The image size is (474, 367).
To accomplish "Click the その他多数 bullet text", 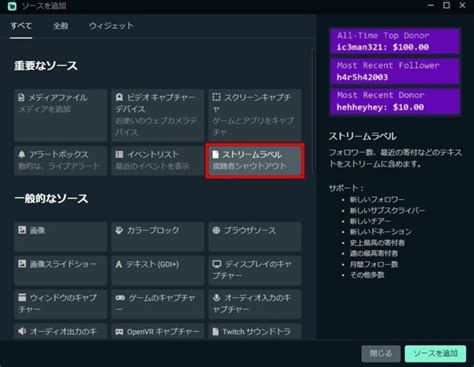I will point(367,275).
